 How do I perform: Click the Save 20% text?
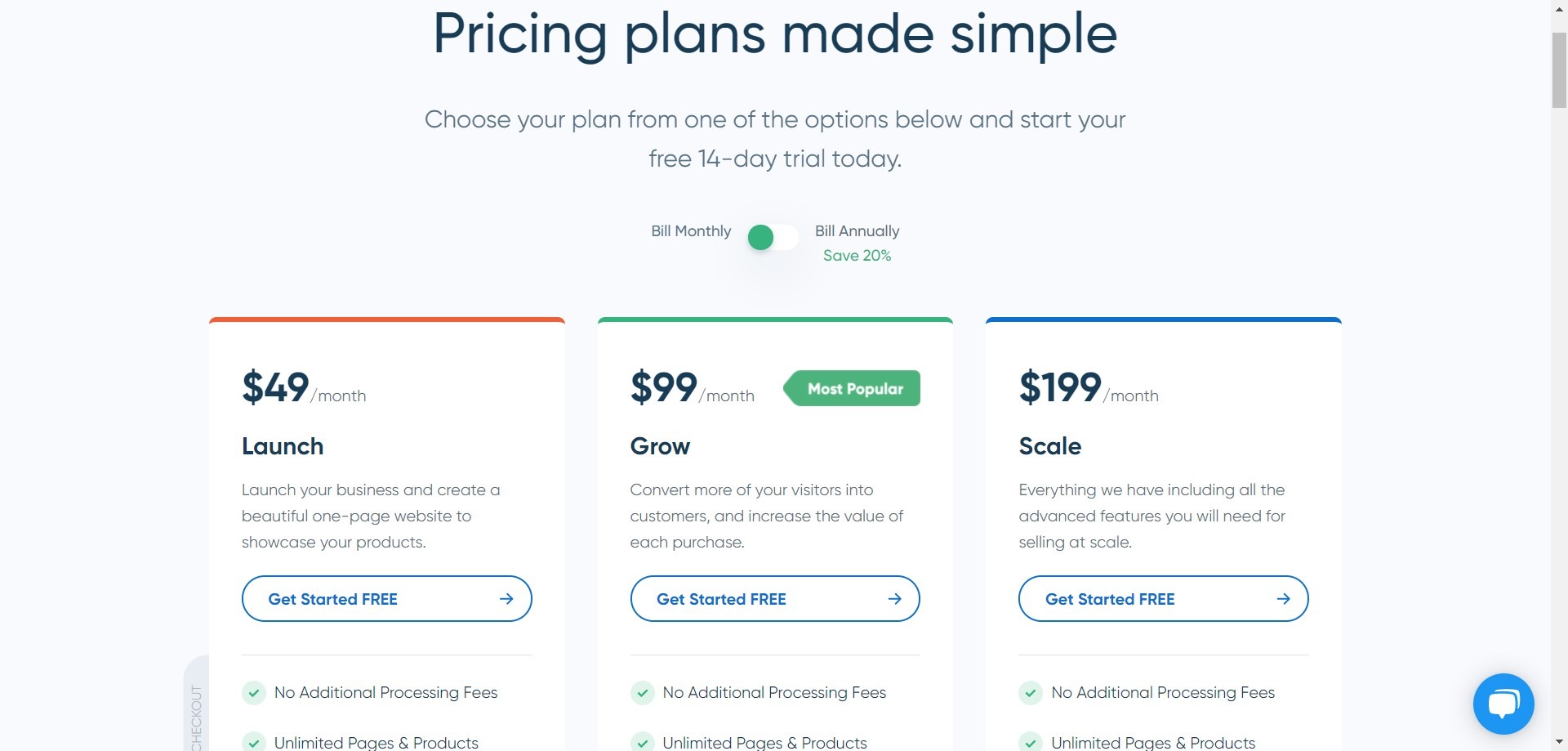pos(857,256)
